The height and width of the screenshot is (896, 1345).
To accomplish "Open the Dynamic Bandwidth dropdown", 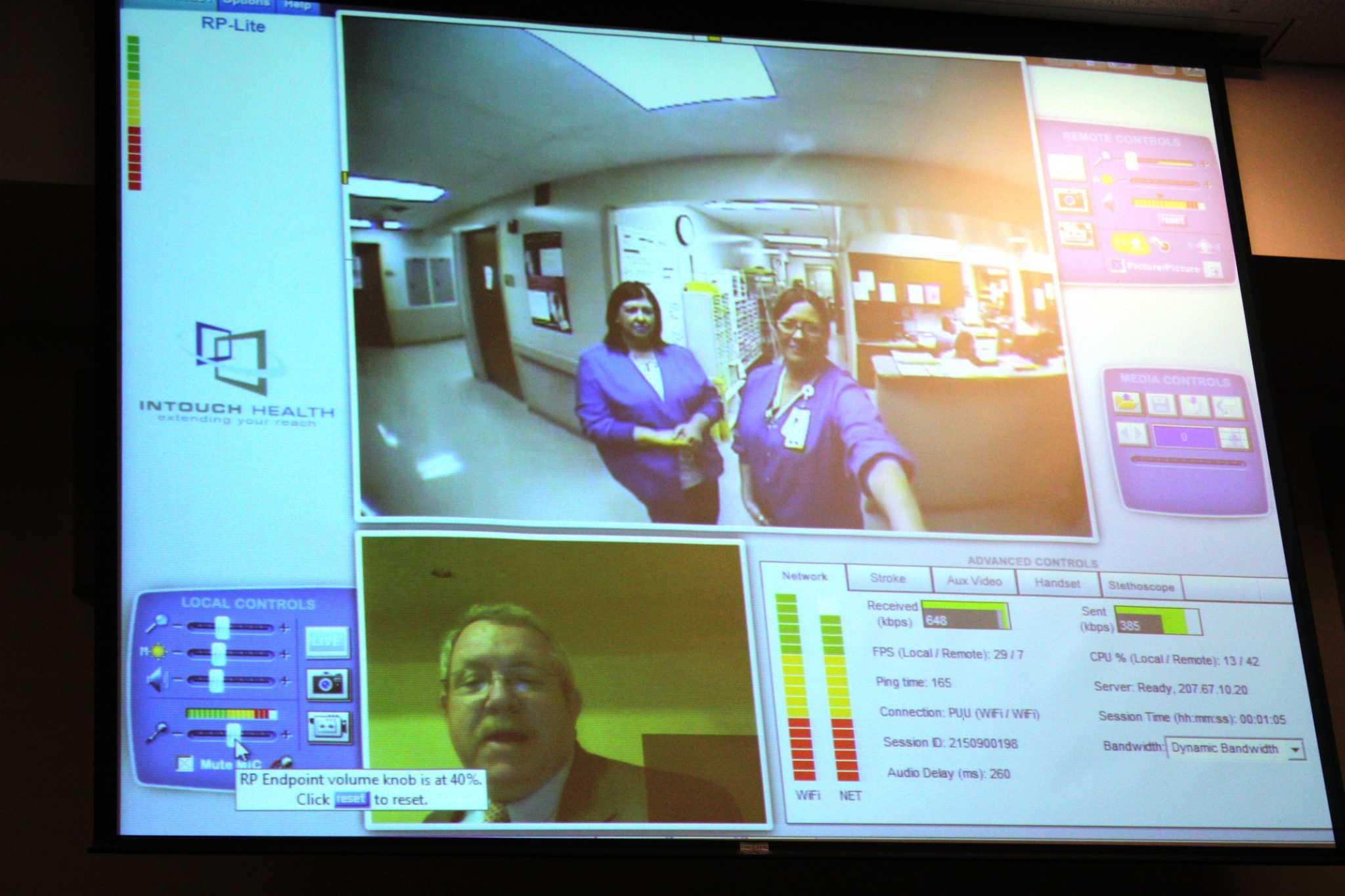I will click(1295, 750).
